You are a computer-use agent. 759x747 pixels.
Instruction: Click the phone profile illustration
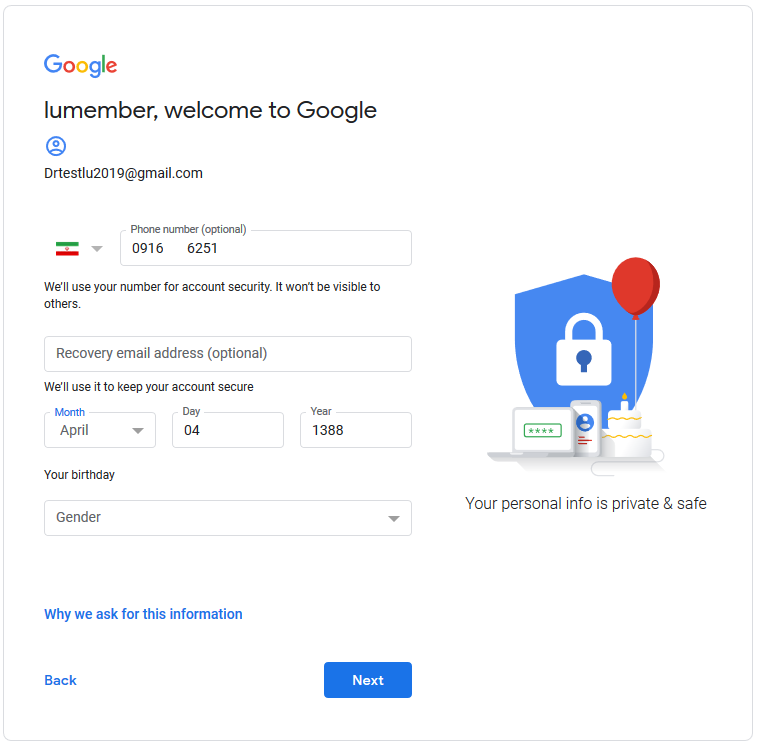[585, 428]
